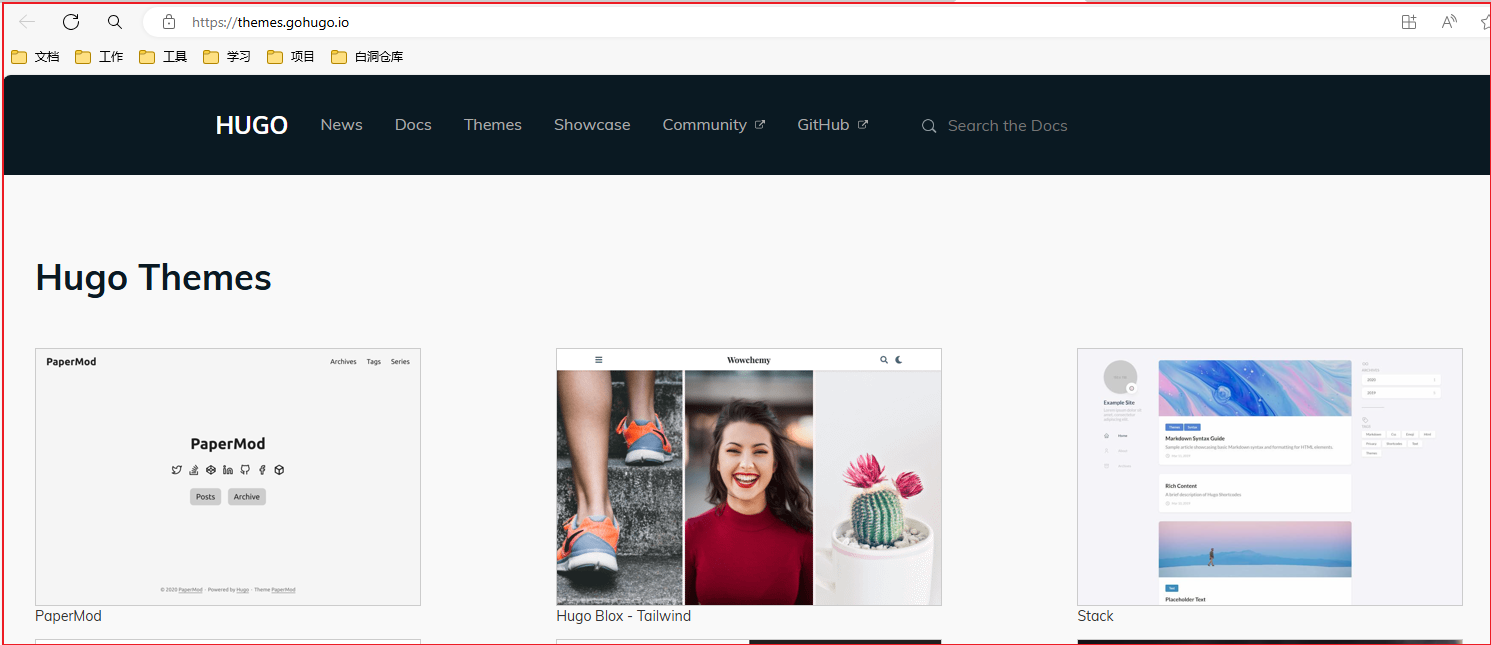This screenshot has width=1491, height=645.
Task: Open the News menu item
Action: point(341,125)
